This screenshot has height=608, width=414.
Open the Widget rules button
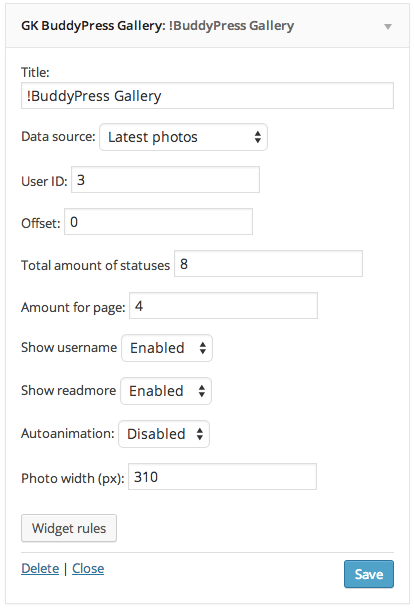[69, 528]
